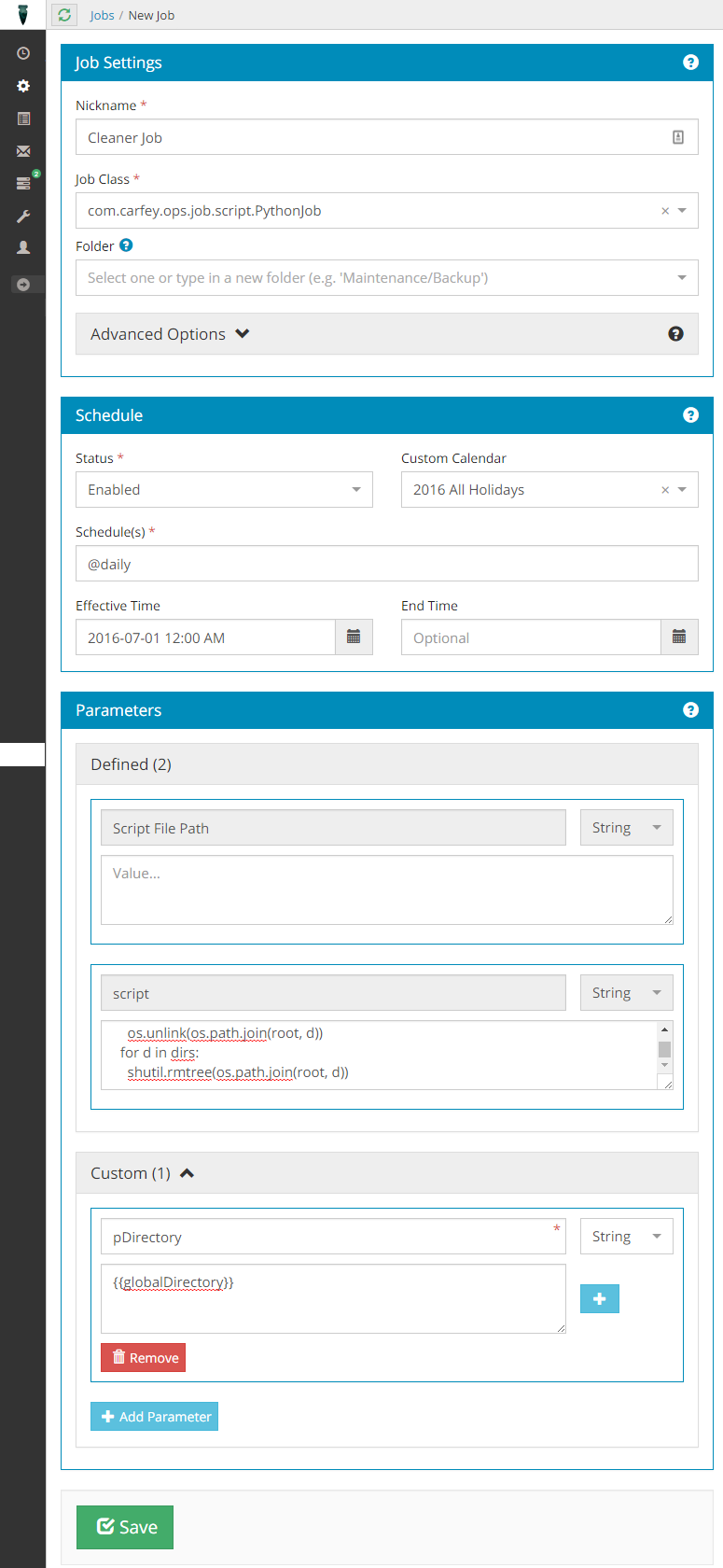The width and height of the screenshot is (723, 1568).
Task: Expand the Advanced Options section
Action: 170,334
